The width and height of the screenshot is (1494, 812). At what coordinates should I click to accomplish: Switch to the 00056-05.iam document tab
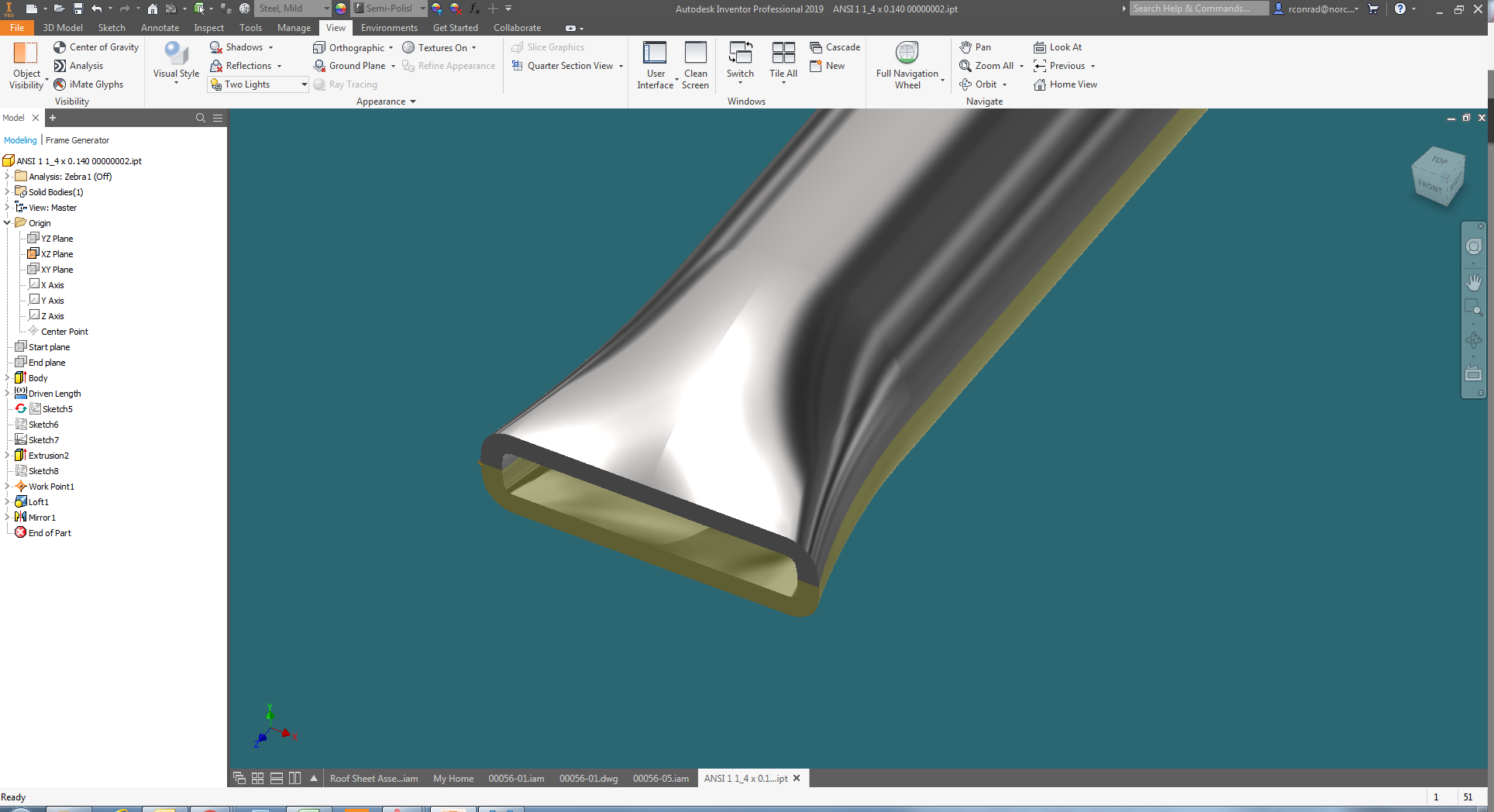pos(661,779)
